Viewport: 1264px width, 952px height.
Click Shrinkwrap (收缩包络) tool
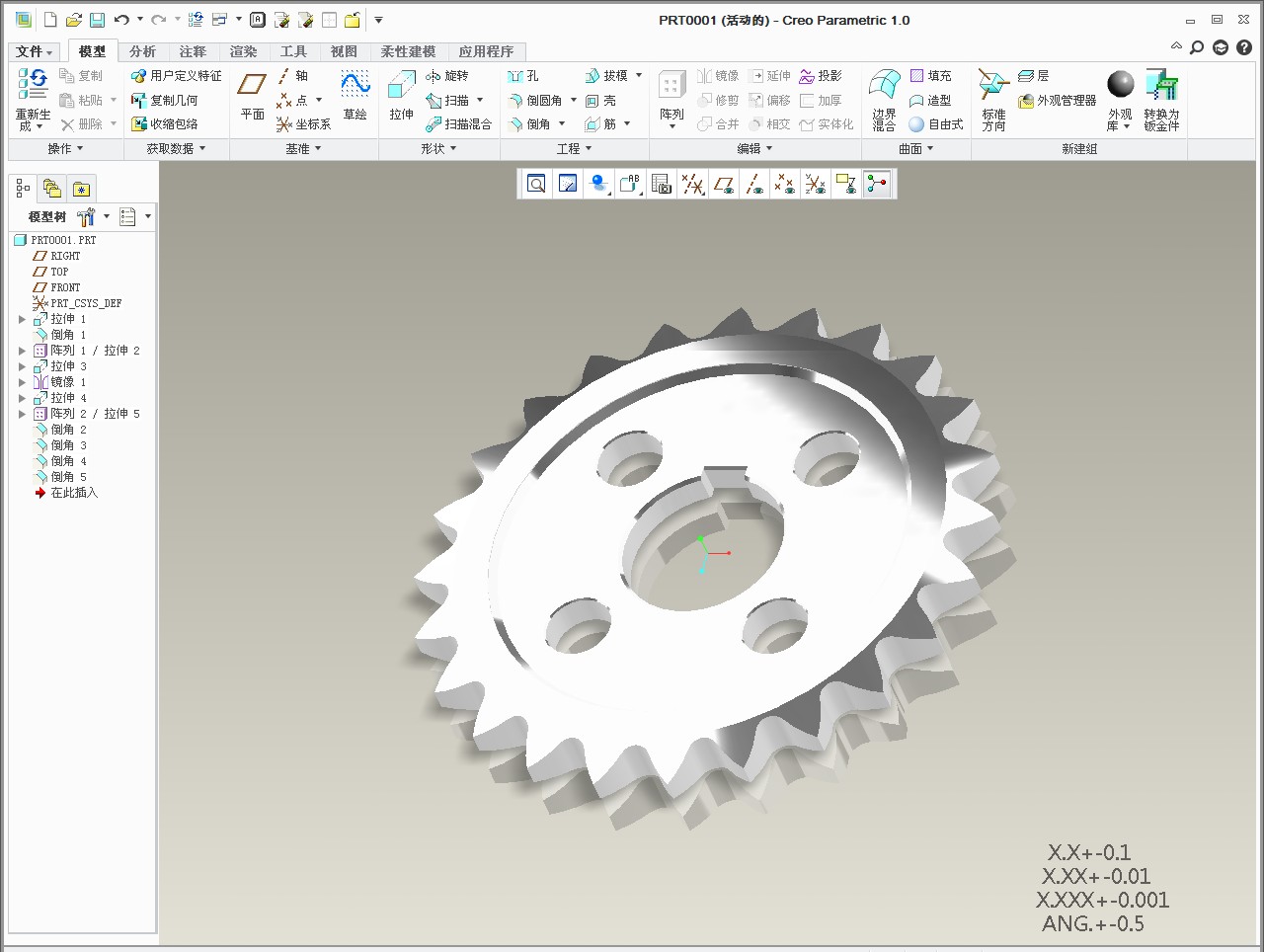click(165, 124)
